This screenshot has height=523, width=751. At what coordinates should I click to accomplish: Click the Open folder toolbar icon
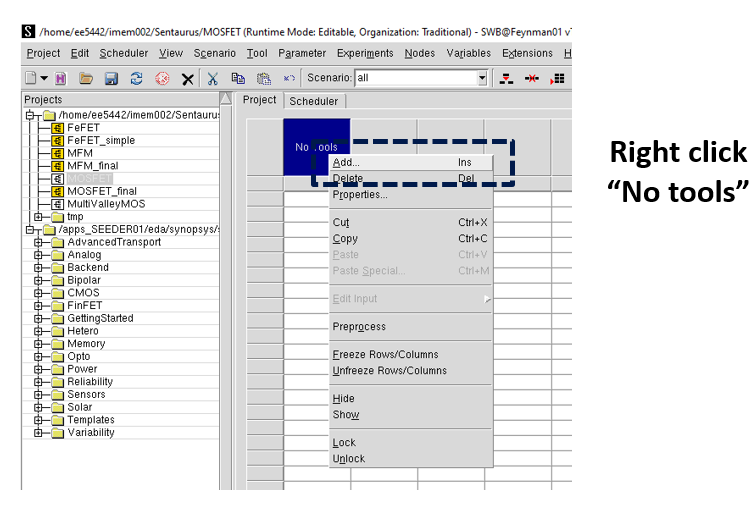[x=86, y=78]
